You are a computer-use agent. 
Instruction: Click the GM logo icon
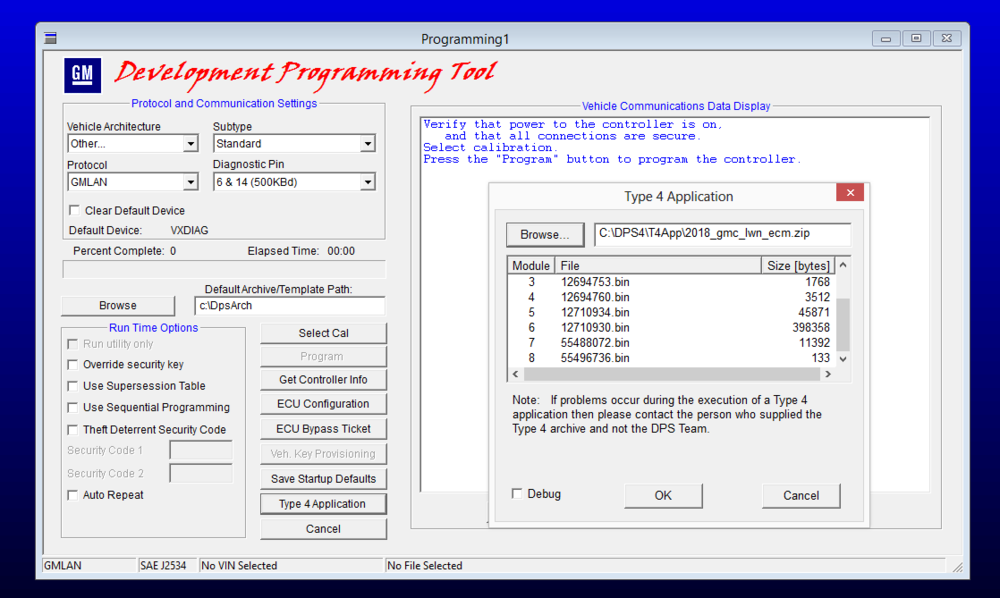pos(82,75)
